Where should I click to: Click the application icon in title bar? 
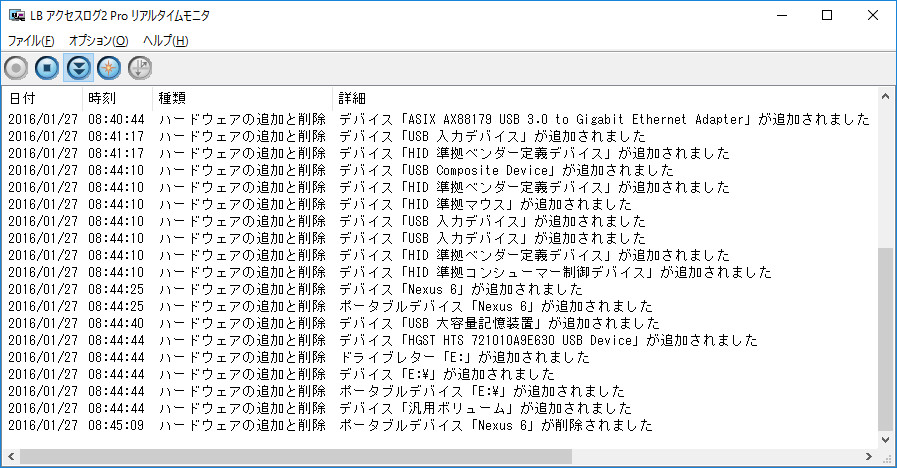pyautogui.click(x=17, y=15)
